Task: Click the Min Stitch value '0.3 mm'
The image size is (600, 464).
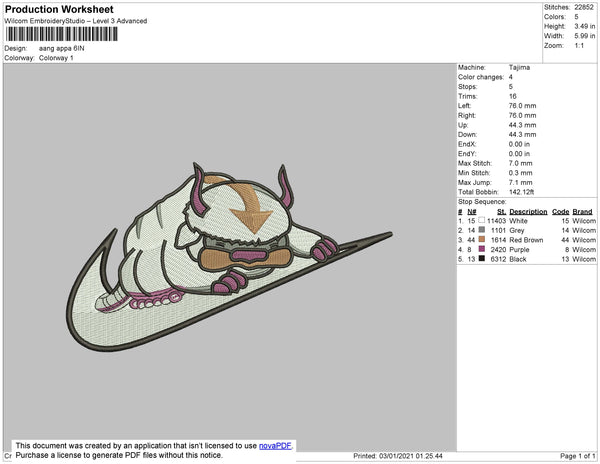Action: click(x=520, y=173)
